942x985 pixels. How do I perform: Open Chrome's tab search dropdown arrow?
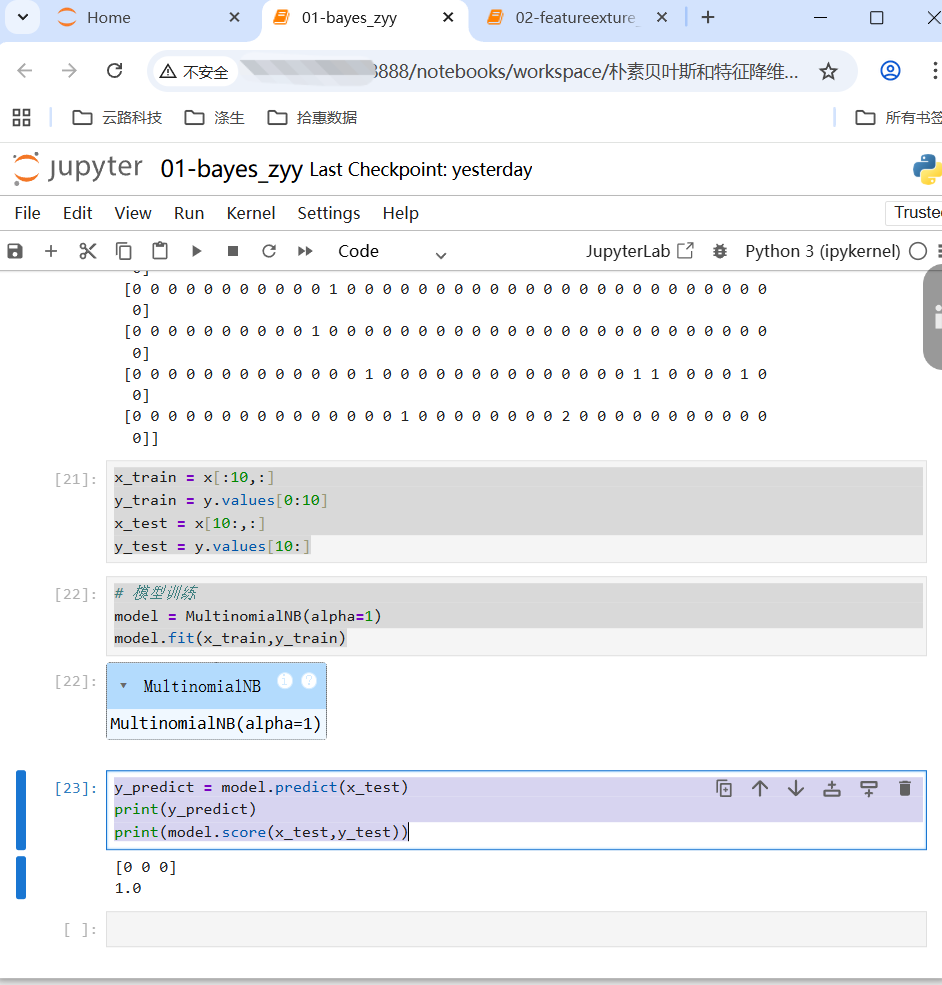pyautogui.click(x=23, y=17)
